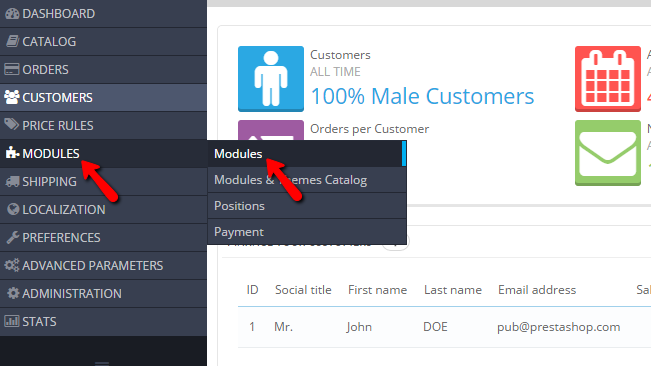Click the 100% Male Customers statistic
Viewport: 651px width, 366px height.
[x=422, y=96]
